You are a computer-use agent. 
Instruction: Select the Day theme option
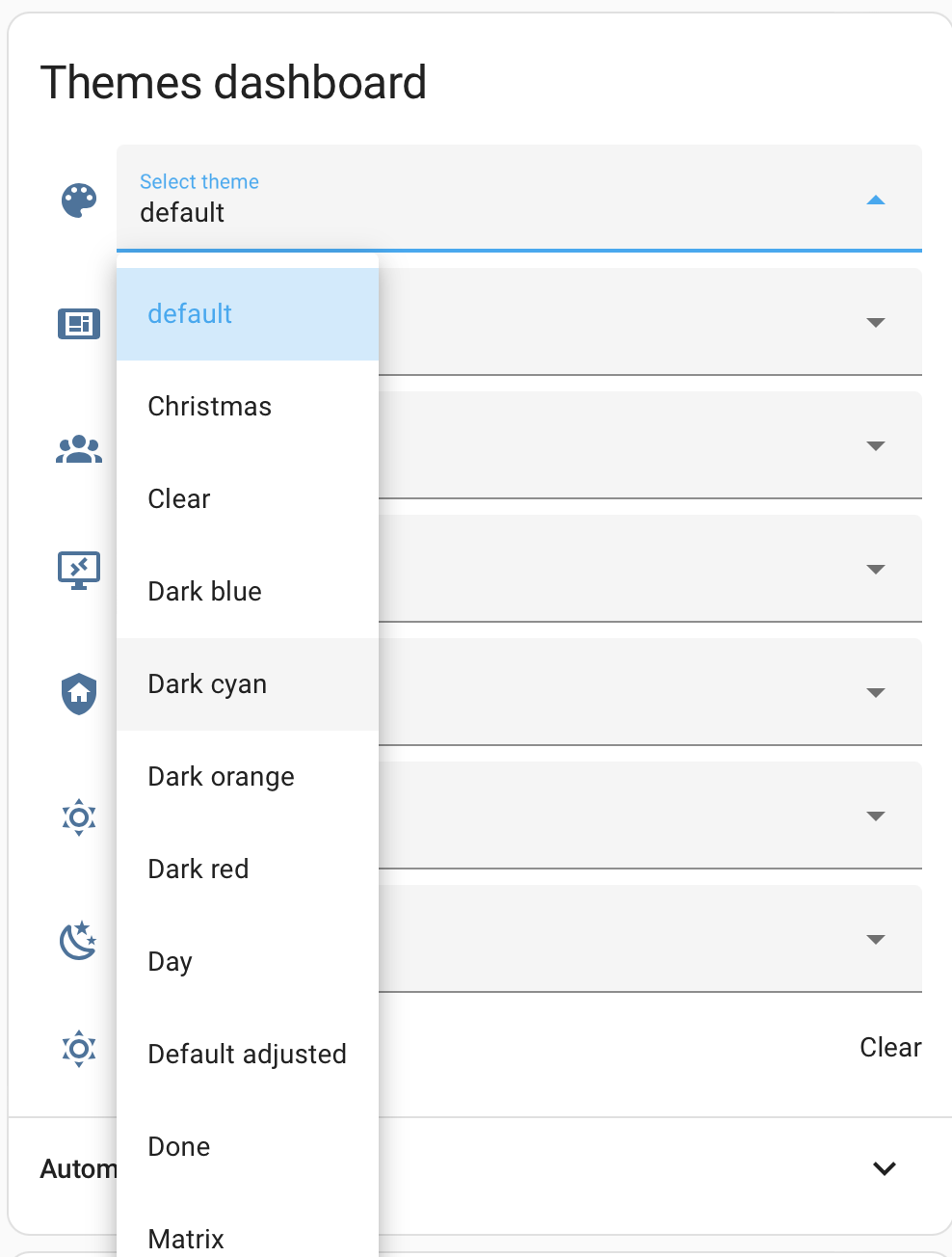(170, 961)
